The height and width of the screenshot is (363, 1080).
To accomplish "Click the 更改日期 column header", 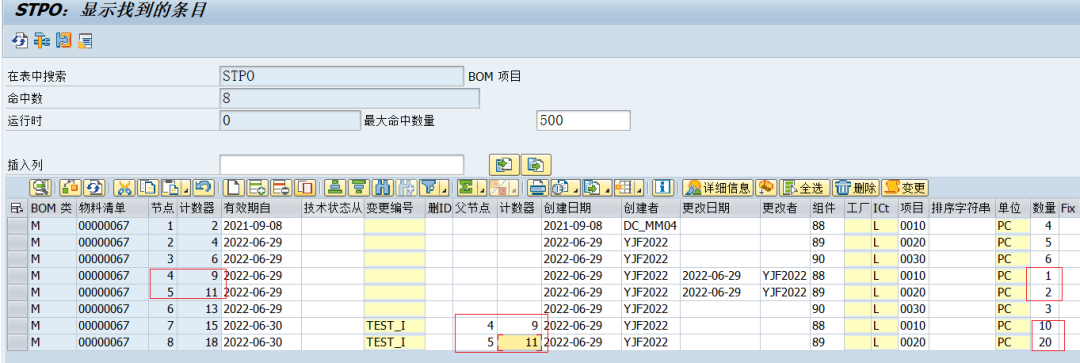I will (720, 207).
